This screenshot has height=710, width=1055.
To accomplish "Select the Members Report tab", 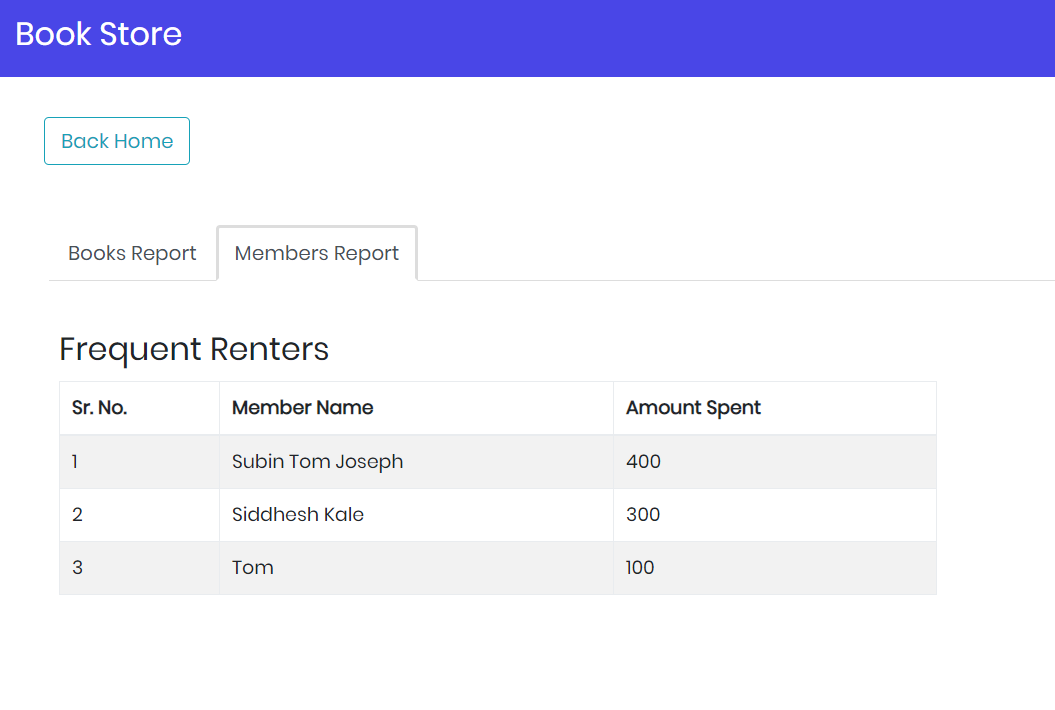I will point(317,253).
